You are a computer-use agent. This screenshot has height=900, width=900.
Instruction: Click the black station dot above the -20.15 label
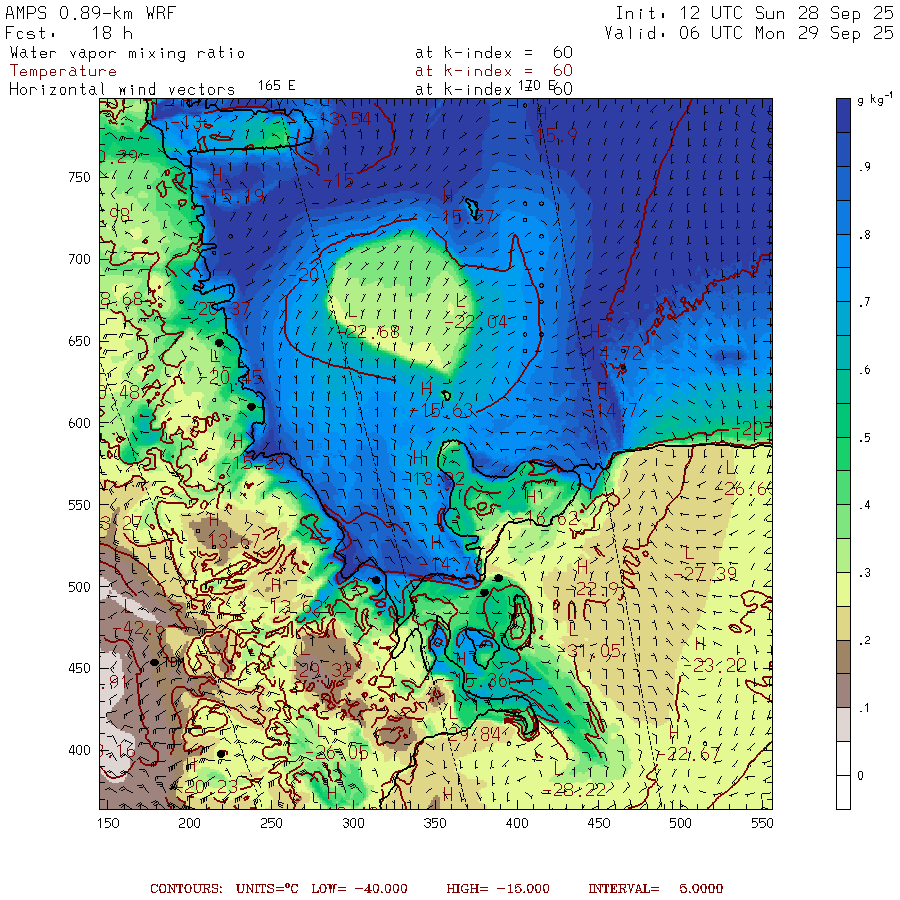click(x=219, y=343)
